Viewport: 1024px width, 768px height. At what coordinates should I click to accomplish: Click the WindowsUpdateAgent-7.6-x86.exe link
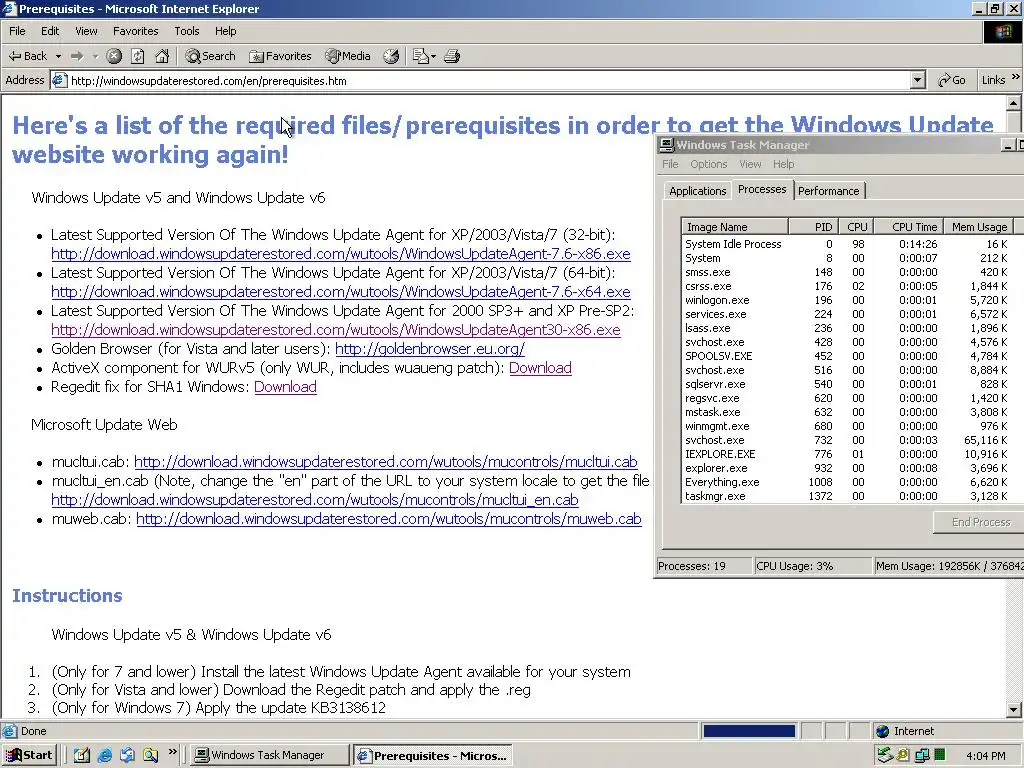click(x=341, y=253)
